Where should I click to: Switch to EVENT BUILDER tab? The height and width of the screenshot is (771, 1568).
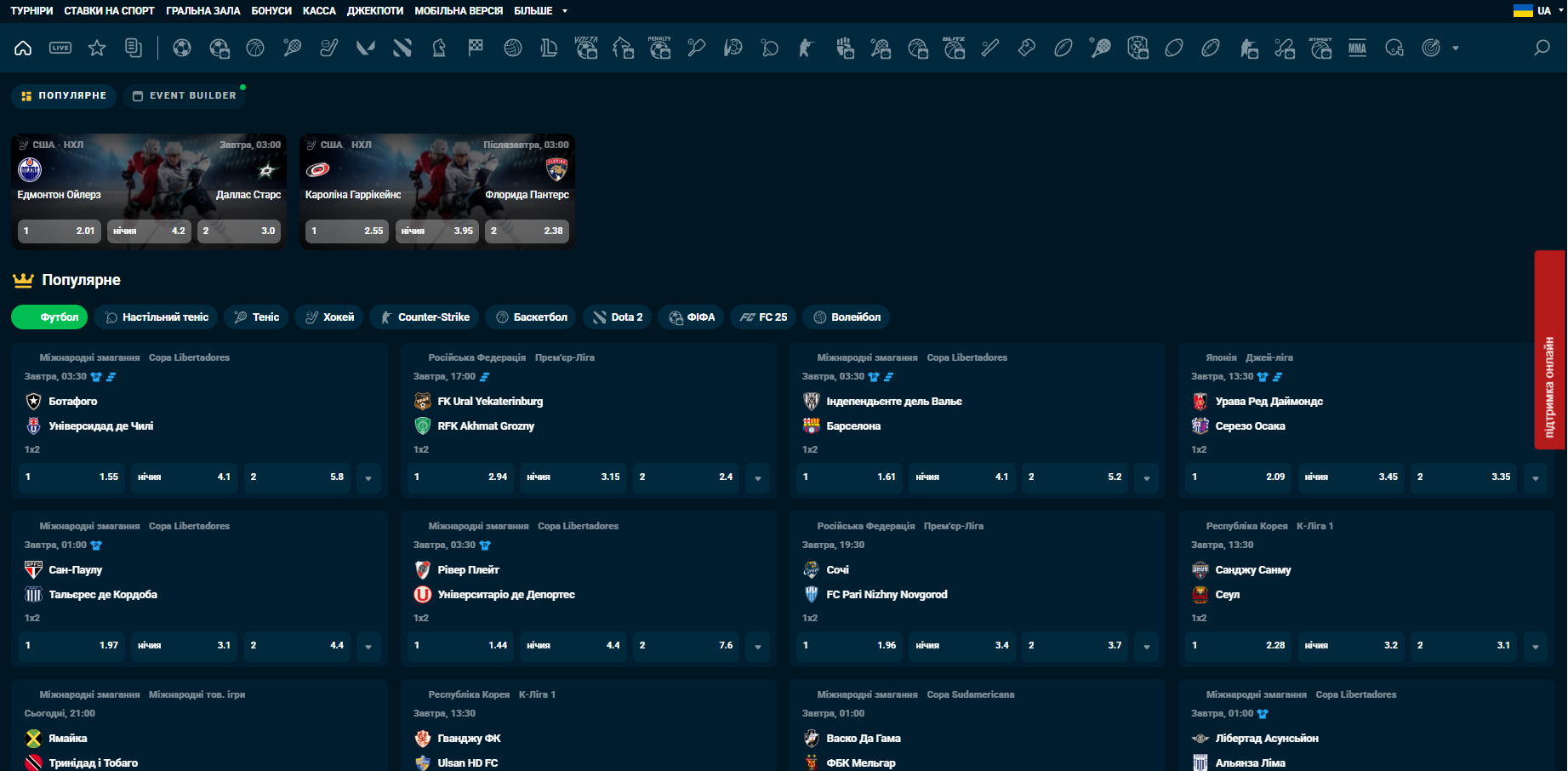[185, 96]
